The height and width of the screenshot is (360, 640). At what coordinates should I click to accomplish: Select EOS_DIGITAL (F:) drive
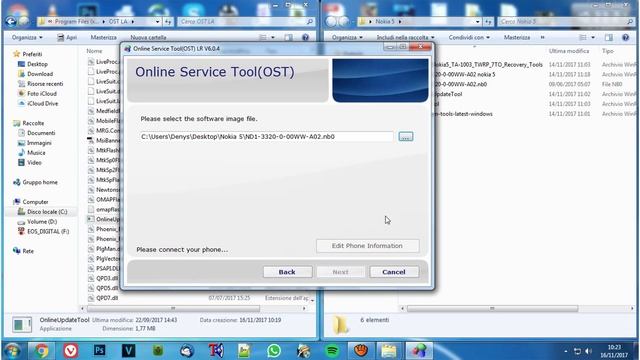click(48, 231)
